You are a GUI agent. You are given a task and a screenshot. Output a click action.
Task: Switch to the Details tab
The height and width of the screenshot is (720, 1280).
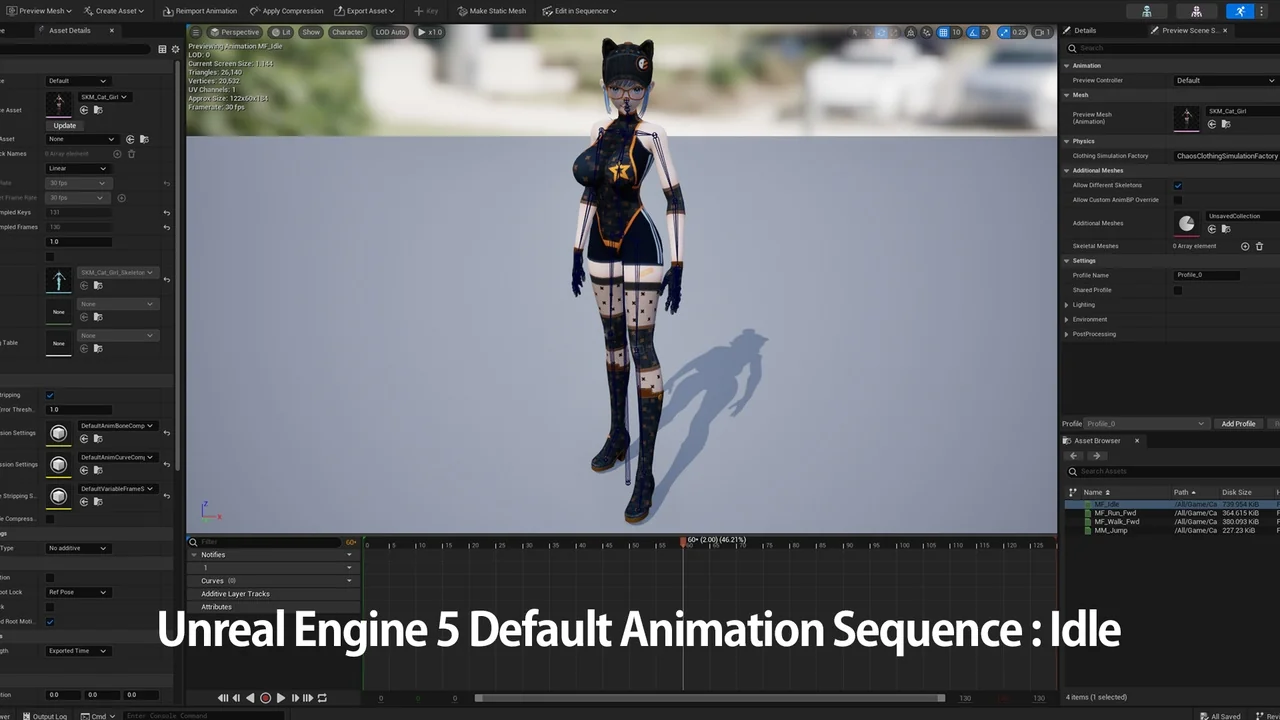pyautogui.click(x=1085, y=31)
